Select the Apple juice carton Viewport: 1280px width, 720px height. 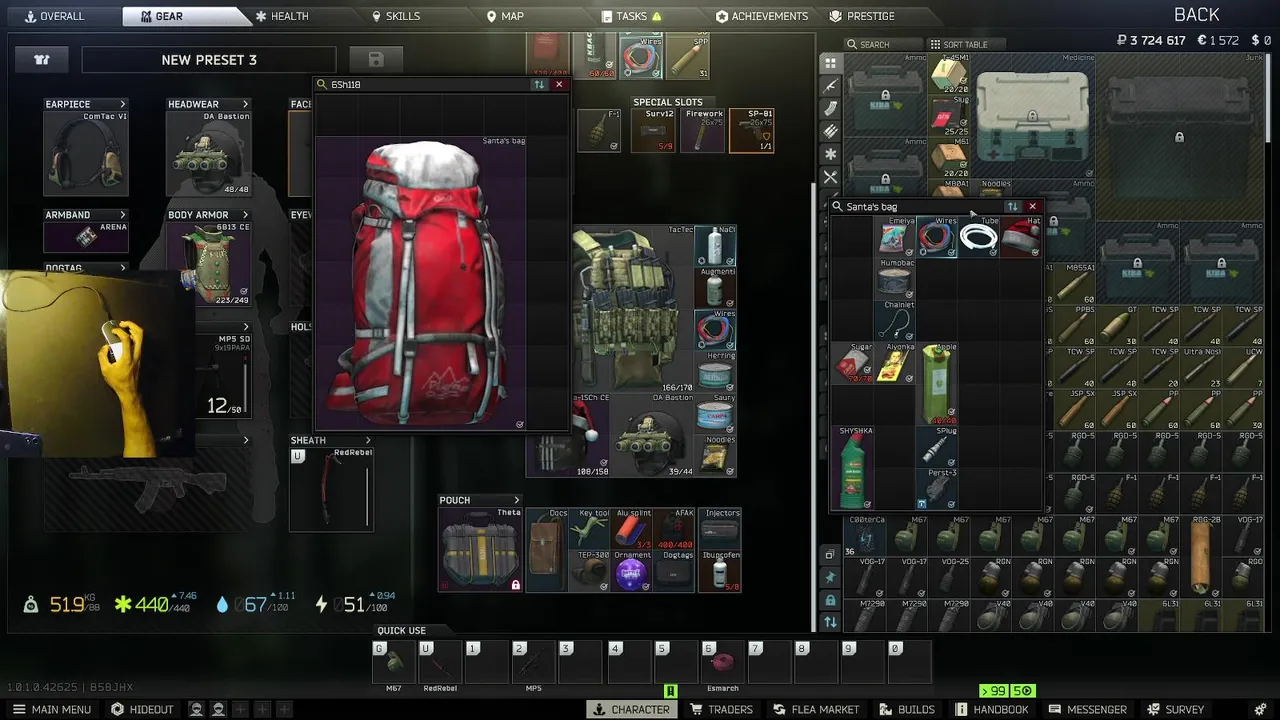point(937,384)
